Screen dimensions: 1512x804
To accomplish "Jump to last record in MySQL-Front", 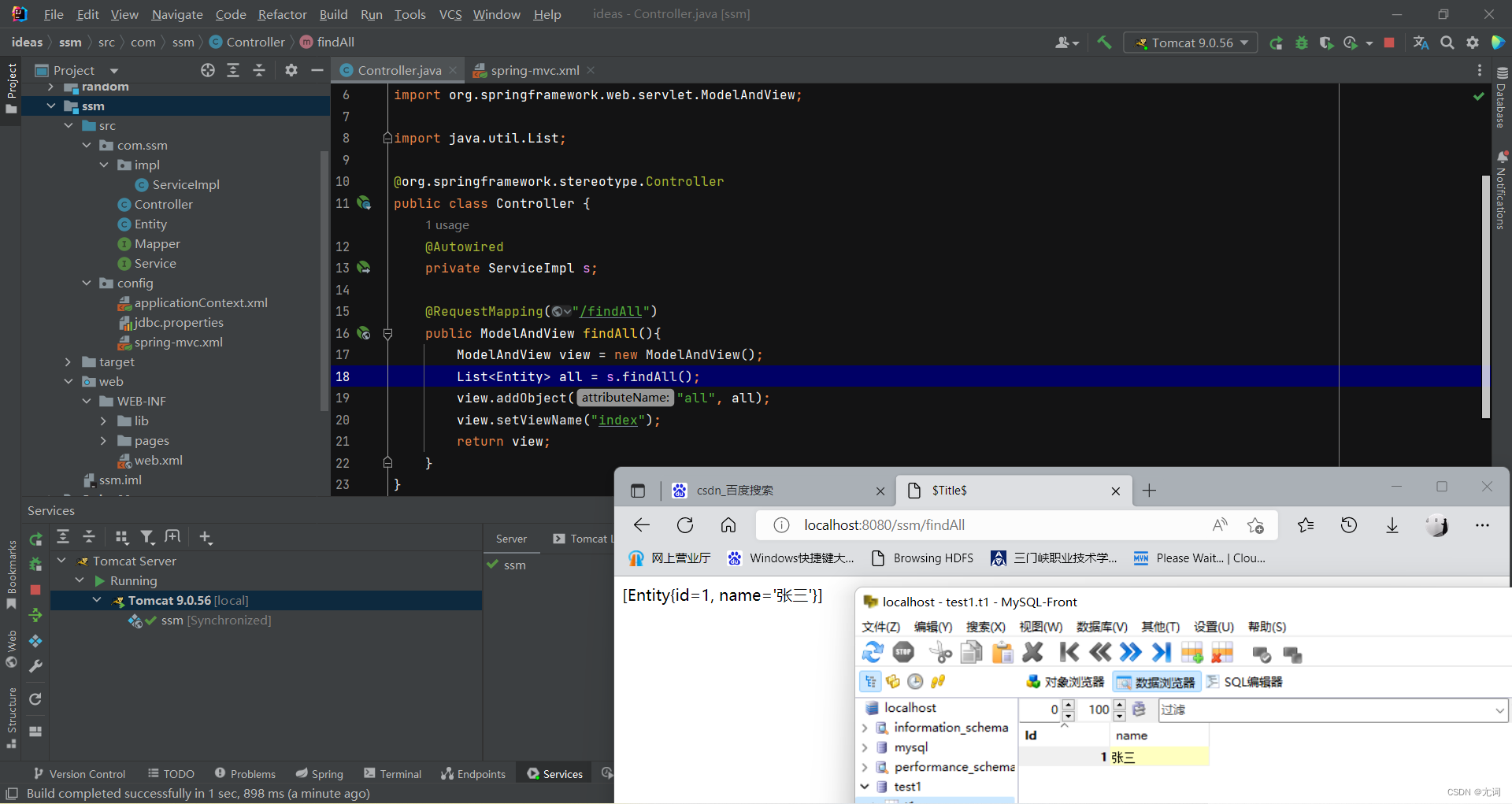I will click(1161, 652).
